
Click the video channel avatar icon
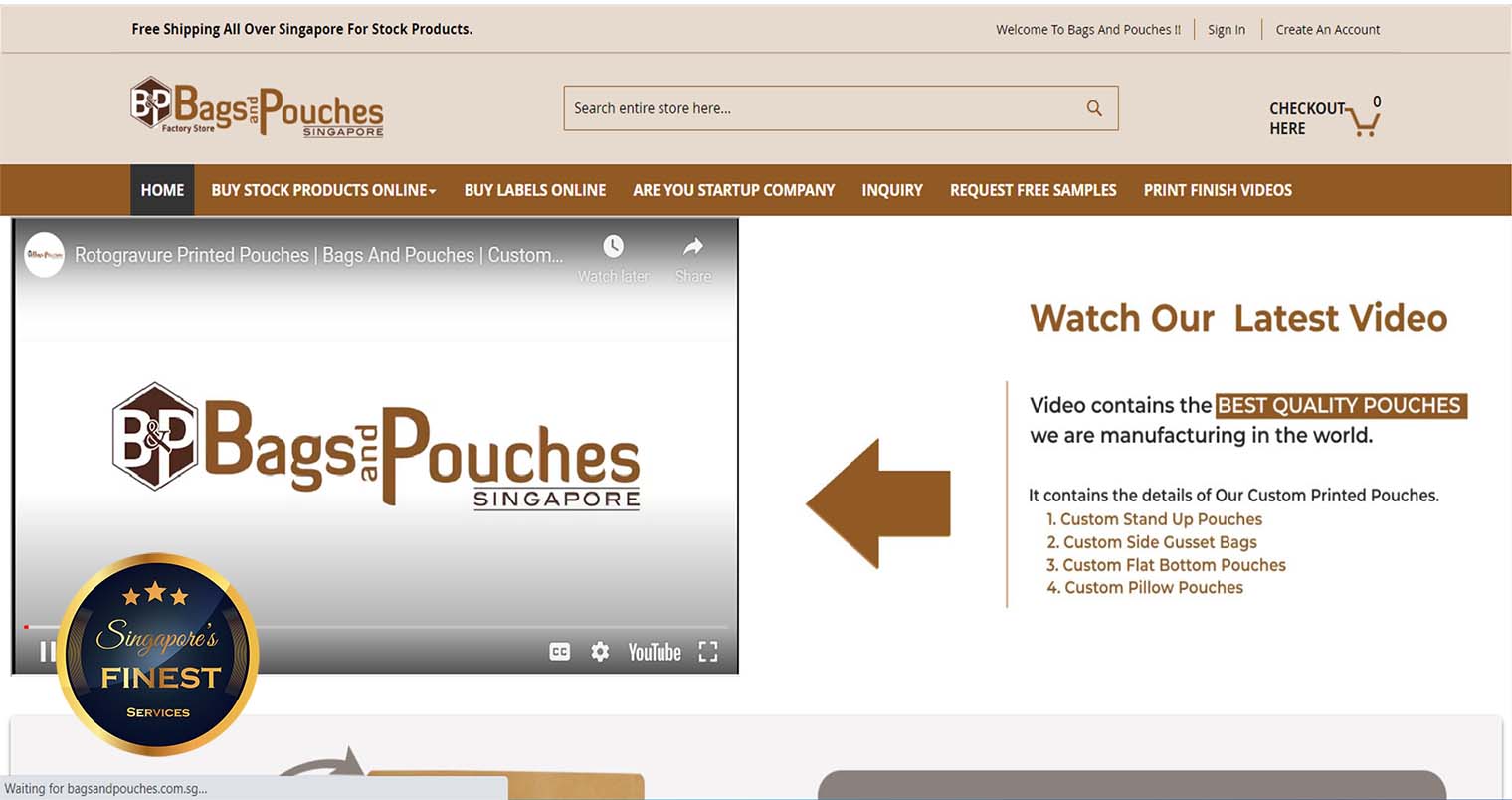click(45, 255)
